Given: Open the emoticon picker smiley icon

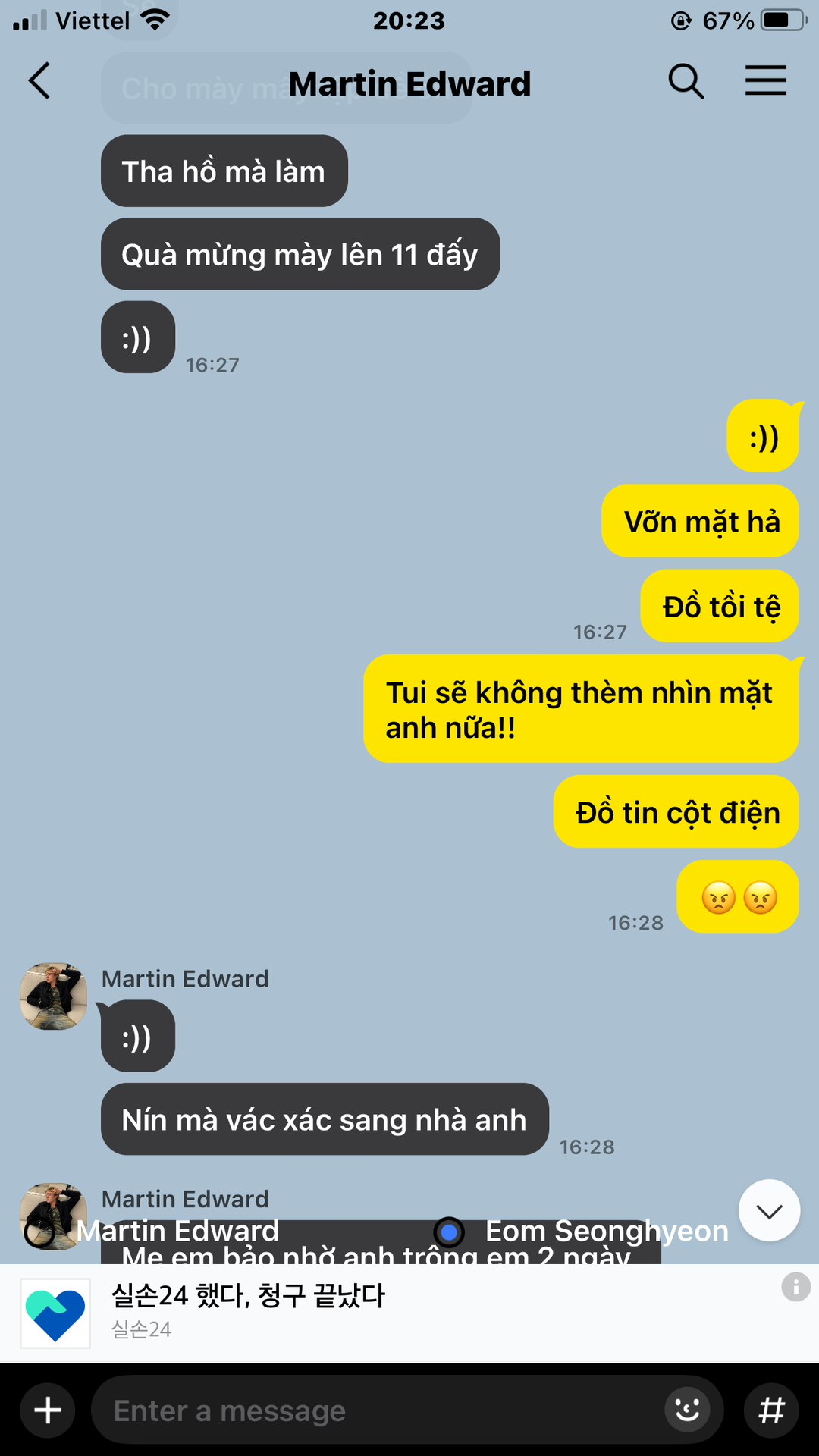Looking at the screenshot, I should coord(687,1410).
